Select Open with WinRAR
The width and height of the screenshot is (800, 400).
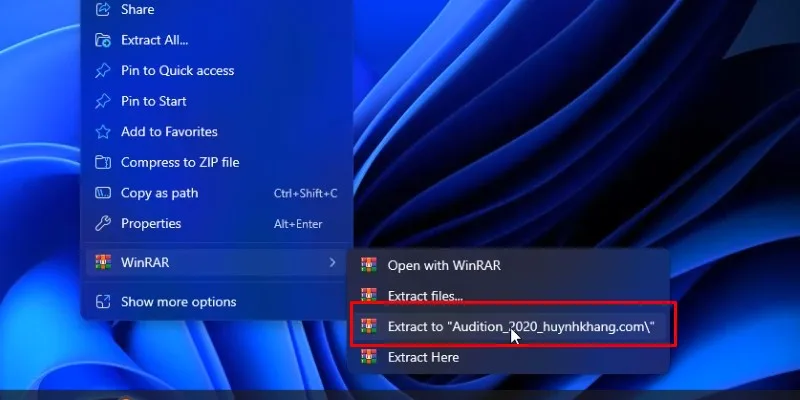(509, 265)
